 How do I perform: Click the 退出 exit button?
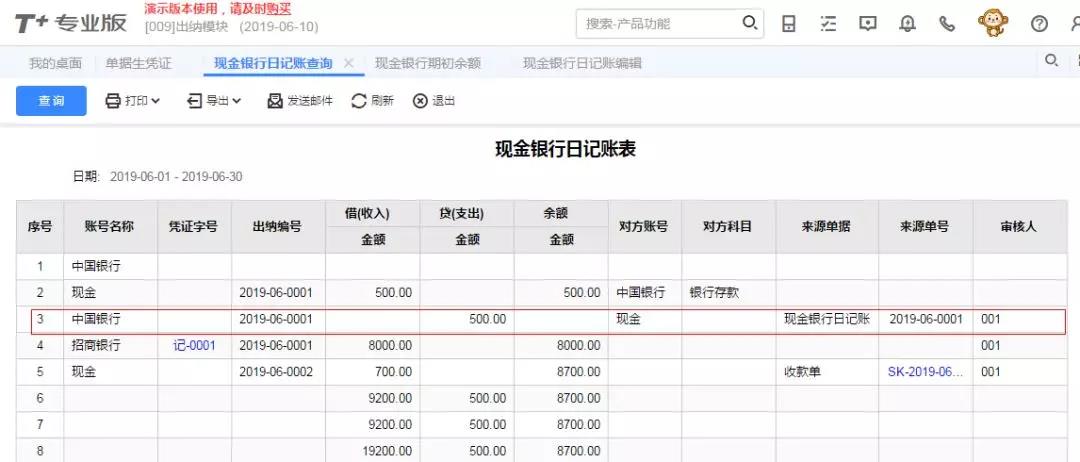[x=434, y=101]
